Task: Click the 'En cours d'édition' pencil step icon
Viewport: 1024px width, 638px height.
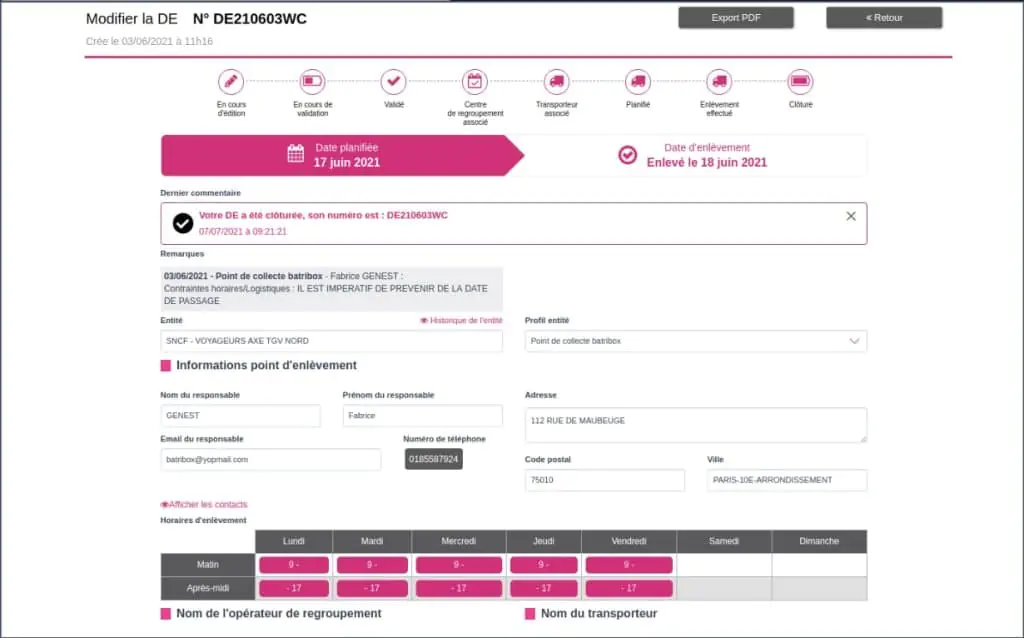Action: click(231, 82)
